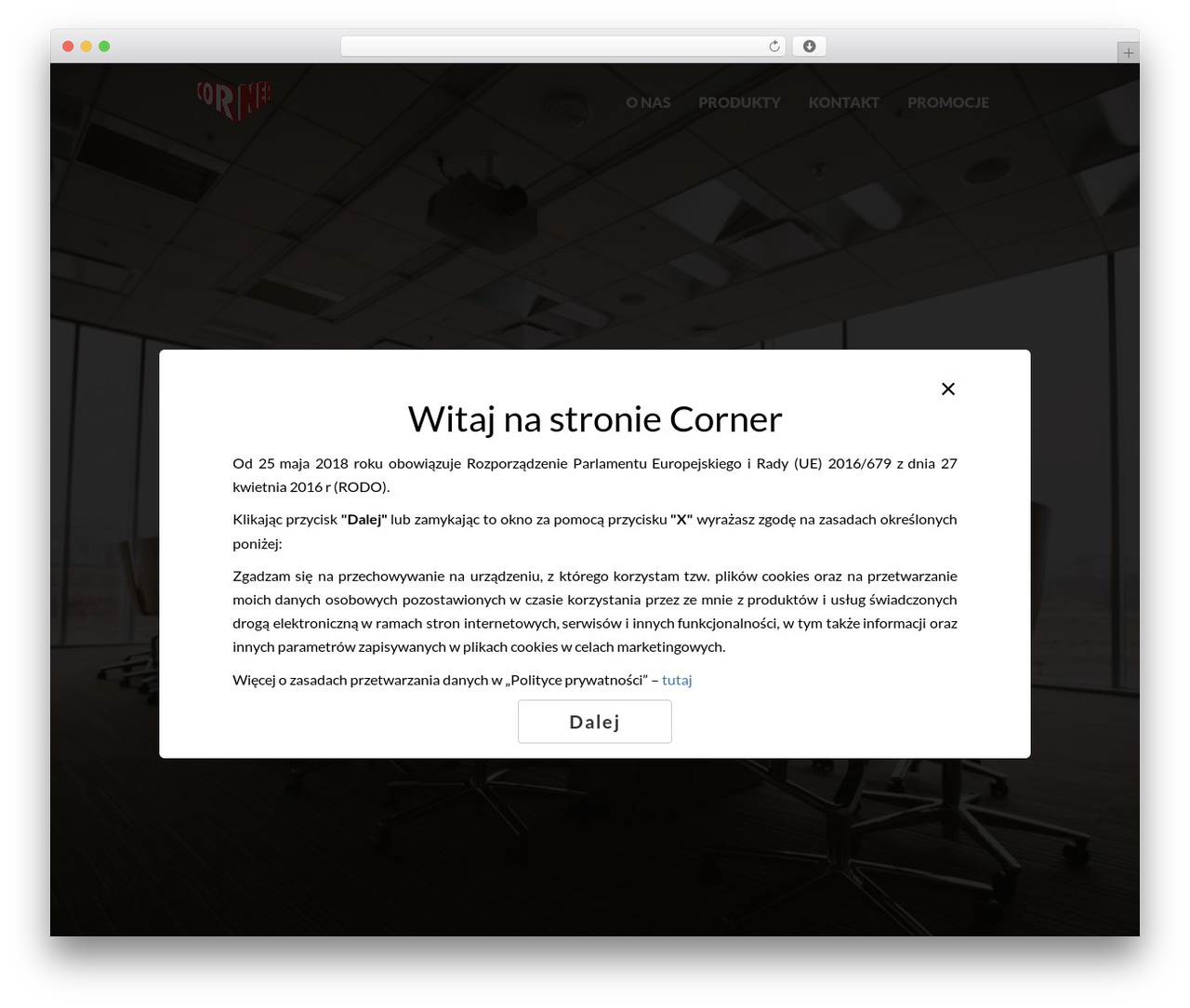Viewport: 1190px width, 1008px height.
Task: Open the privacy policy 'tutaj' link
Action: click(x=677, y=680)
